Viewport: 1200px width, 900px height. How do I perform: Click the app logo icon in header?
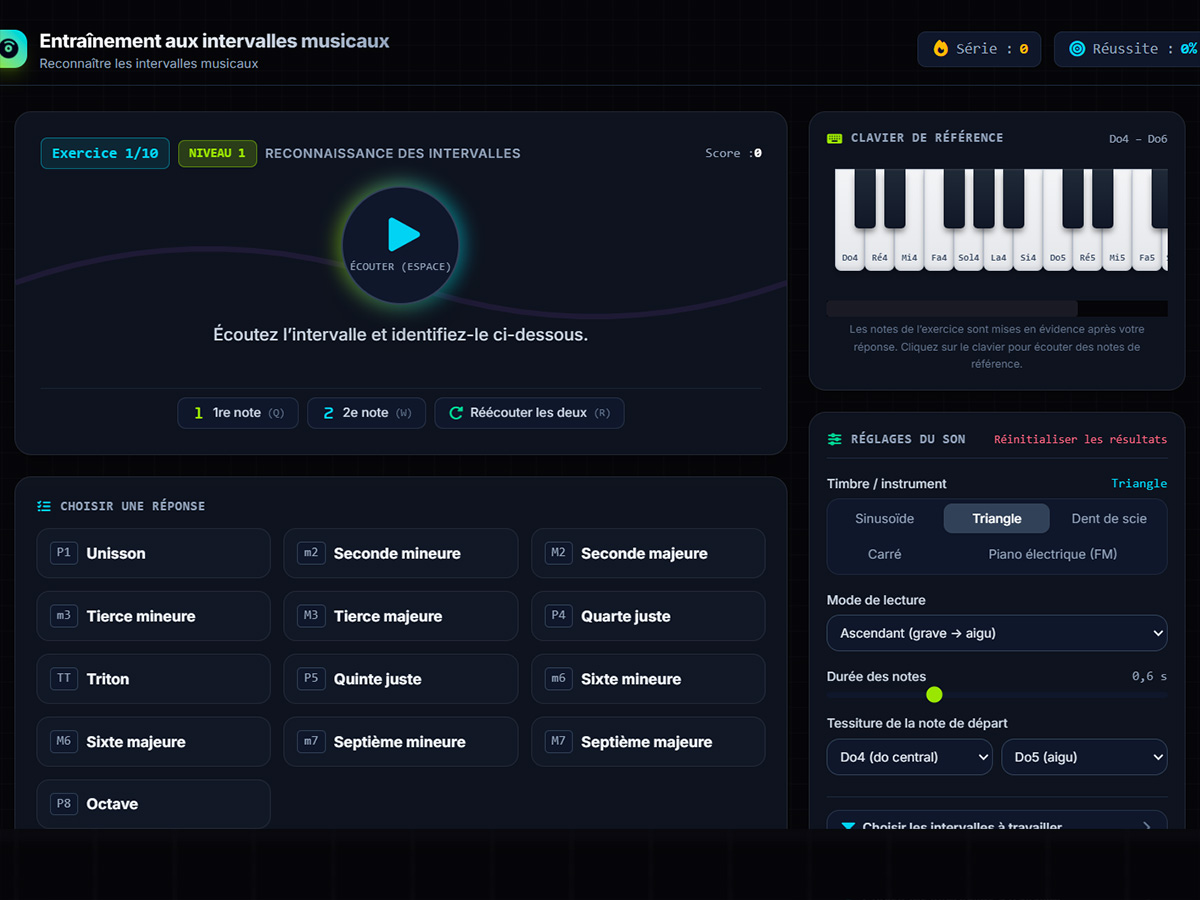(11, 48)
